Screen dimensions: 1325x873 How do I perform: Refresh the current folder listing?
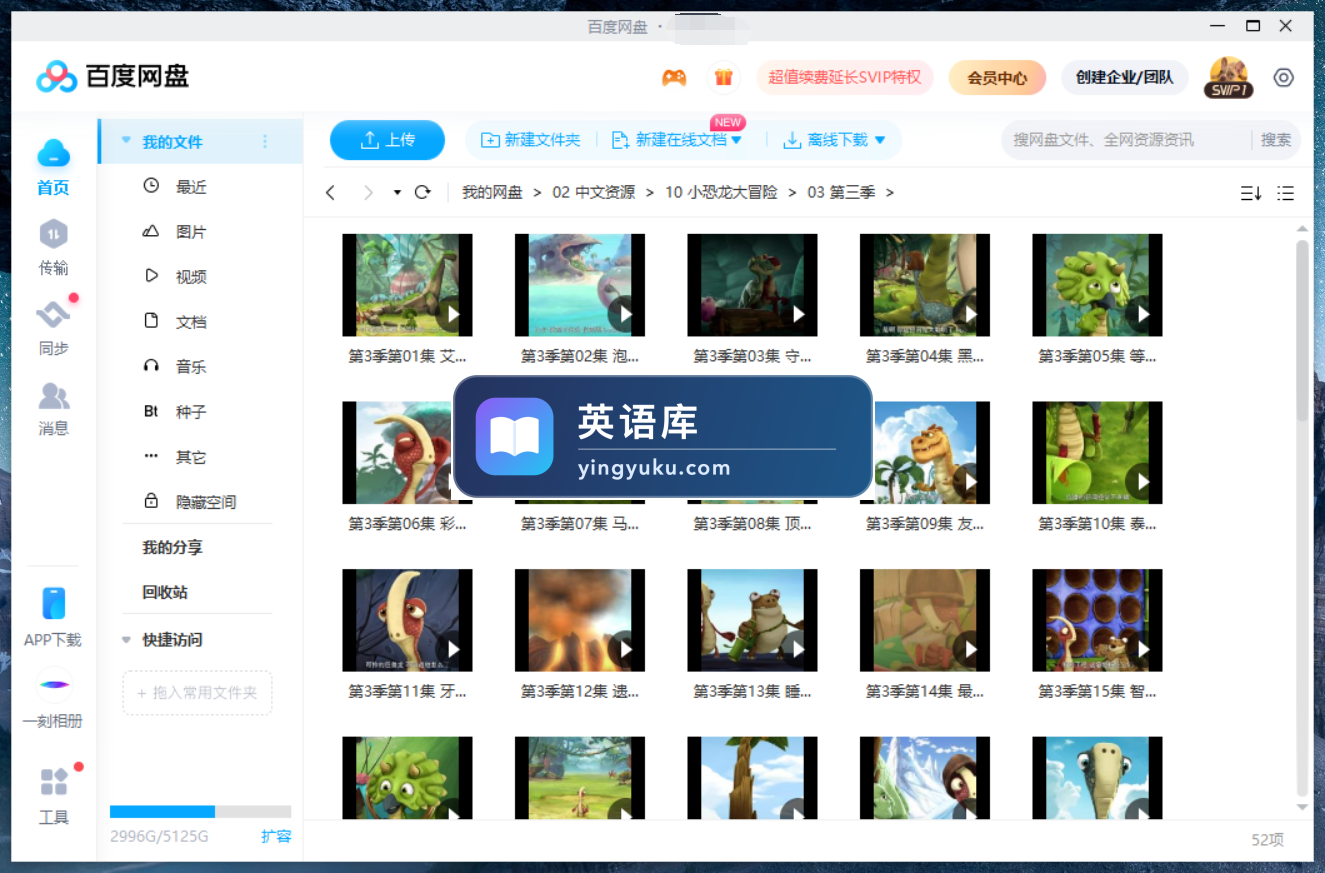pyautogui.click(x=423, y=192)
